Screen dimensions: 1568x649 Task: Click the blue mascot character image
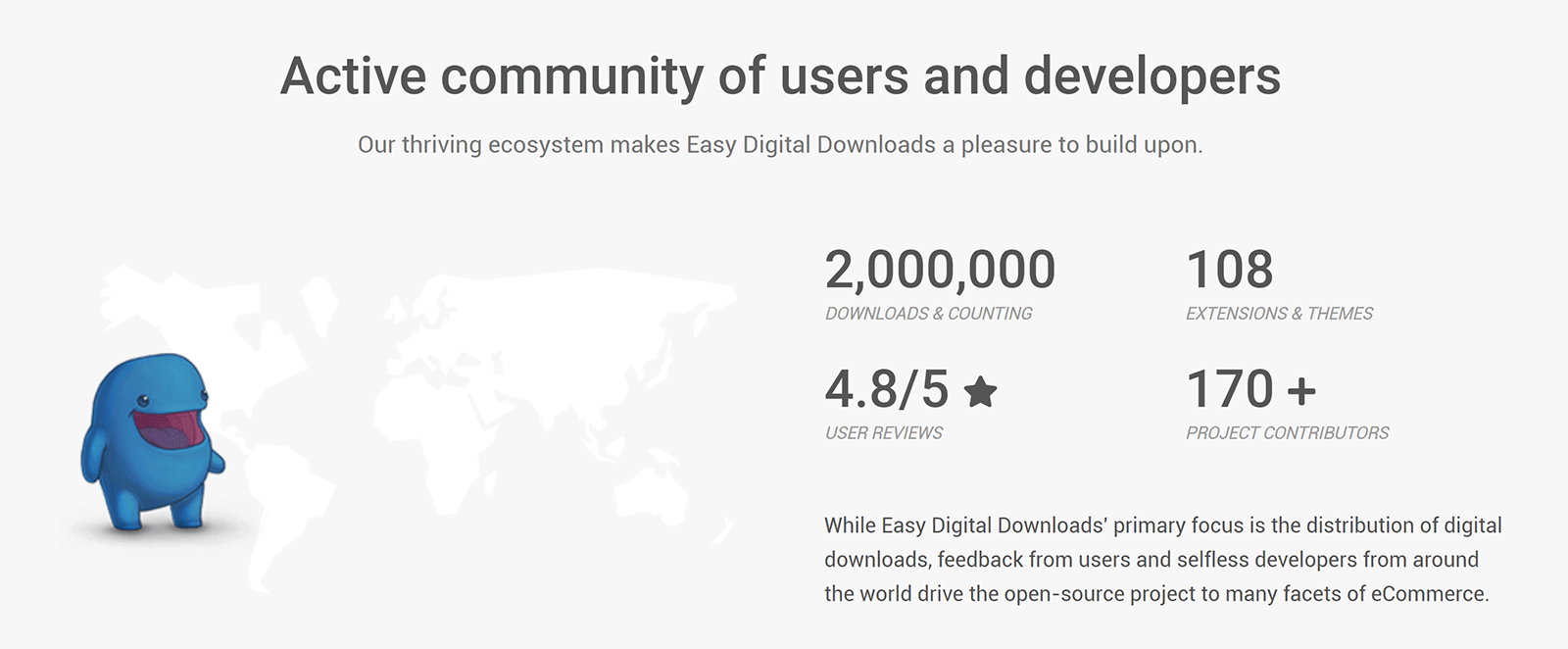pyautogui.click(x=152, y=443)
